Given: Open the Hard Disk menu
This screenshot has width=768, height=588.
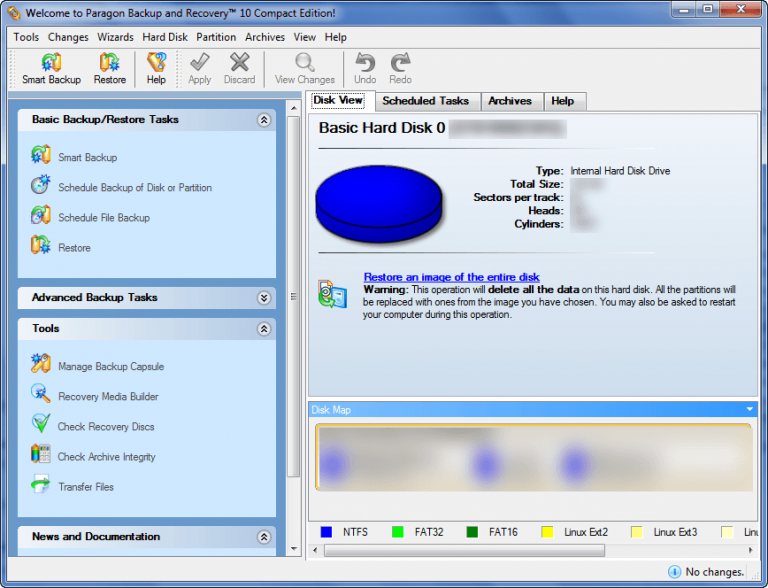Looking at the screenshot, I should [165, 37].
